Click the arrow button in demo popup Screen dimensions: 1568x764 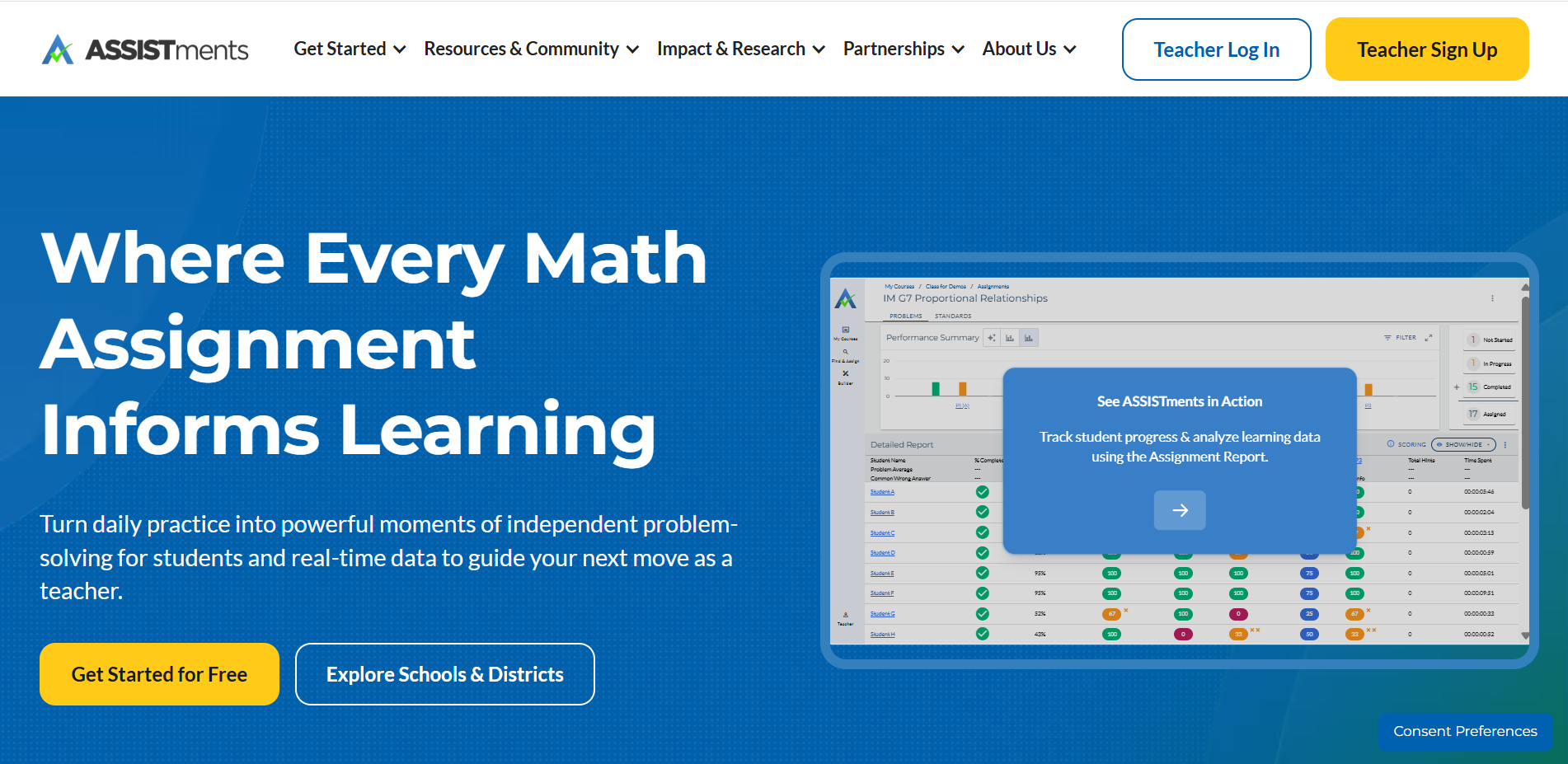pos(1180,510)
